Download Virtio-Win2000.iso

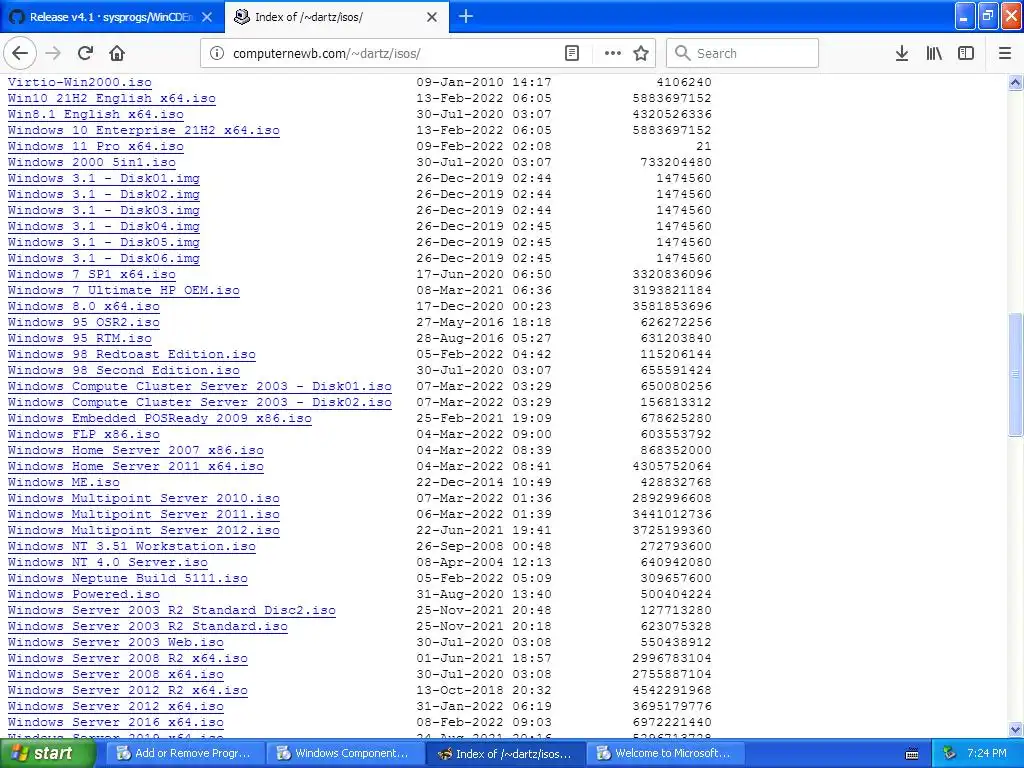pos(80,82)
